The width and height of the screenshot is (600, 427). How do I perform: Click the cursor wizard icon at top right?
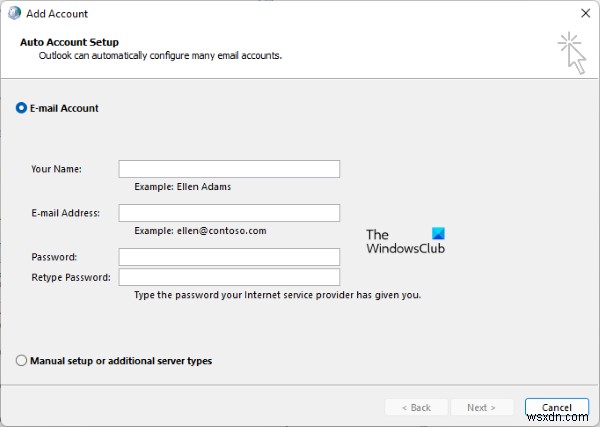(x=572, y=53)
